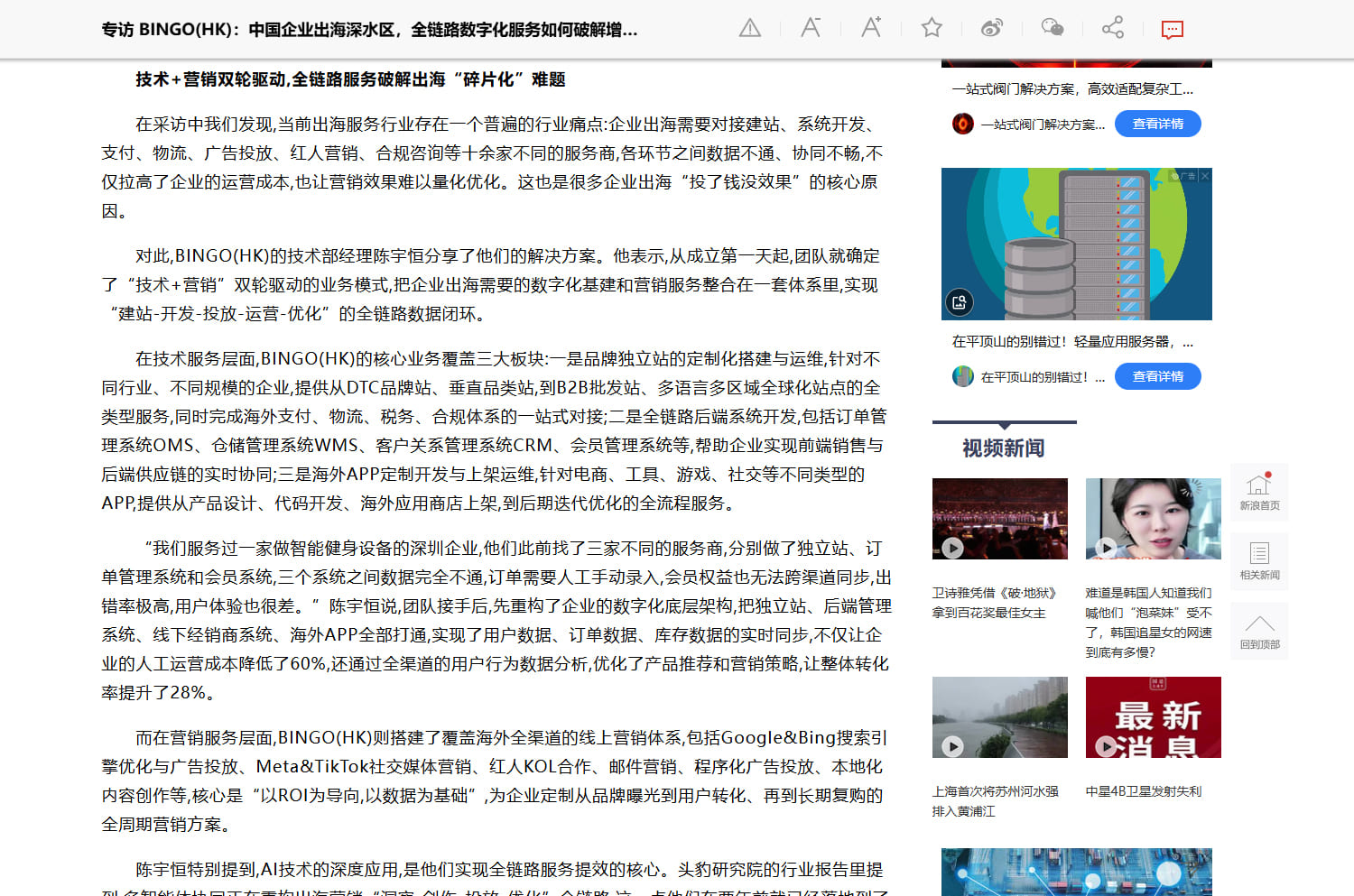The height and width of the screenshot is (896, 1354).
Task: Click 回到顶部 arrow button
Action: coord(1259,631)
